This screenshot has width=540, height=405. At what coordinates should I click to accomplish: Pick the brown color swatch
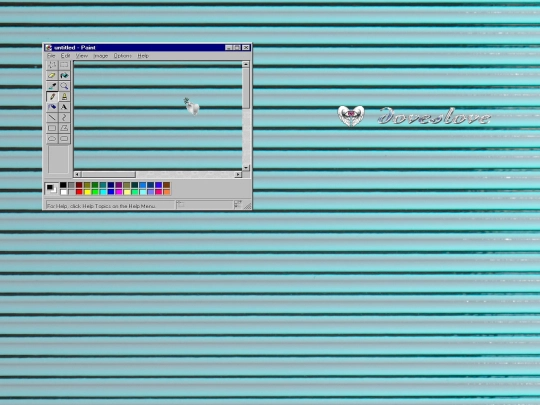[167, 185]
